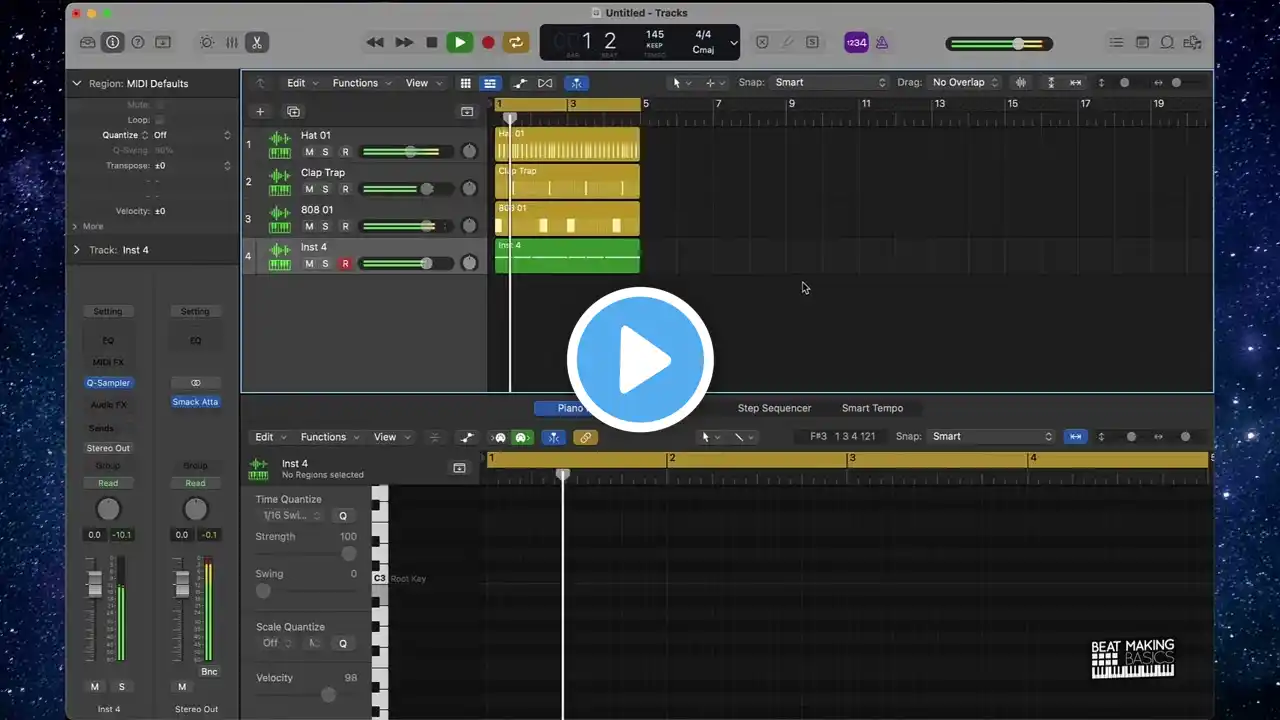Click the Q-Sampler instrument slot
Image resolution: width=1280 pixels, height=720 pixels.
tap(108, 383)
